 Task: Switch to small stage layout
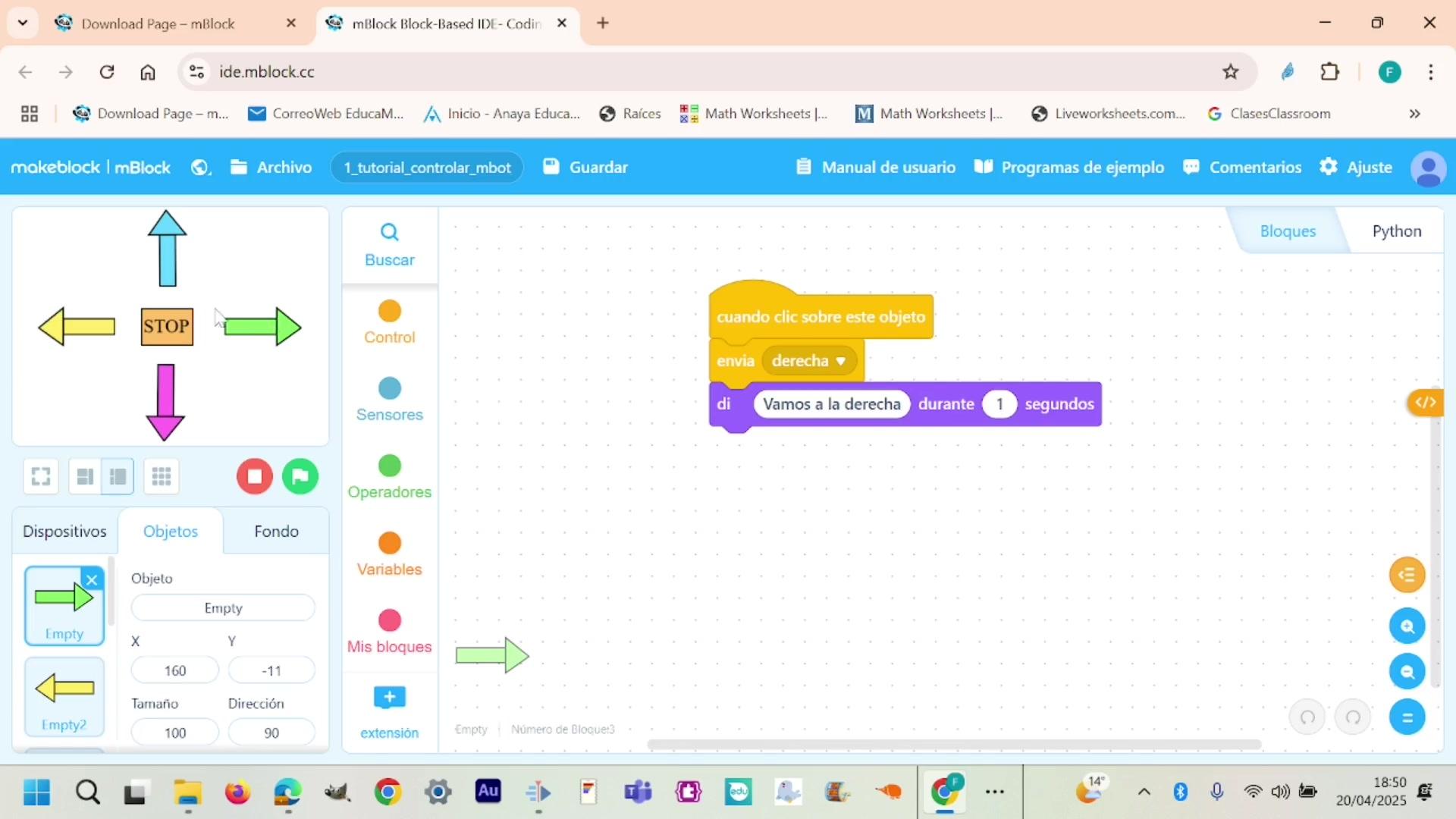(x=118, y=476)
